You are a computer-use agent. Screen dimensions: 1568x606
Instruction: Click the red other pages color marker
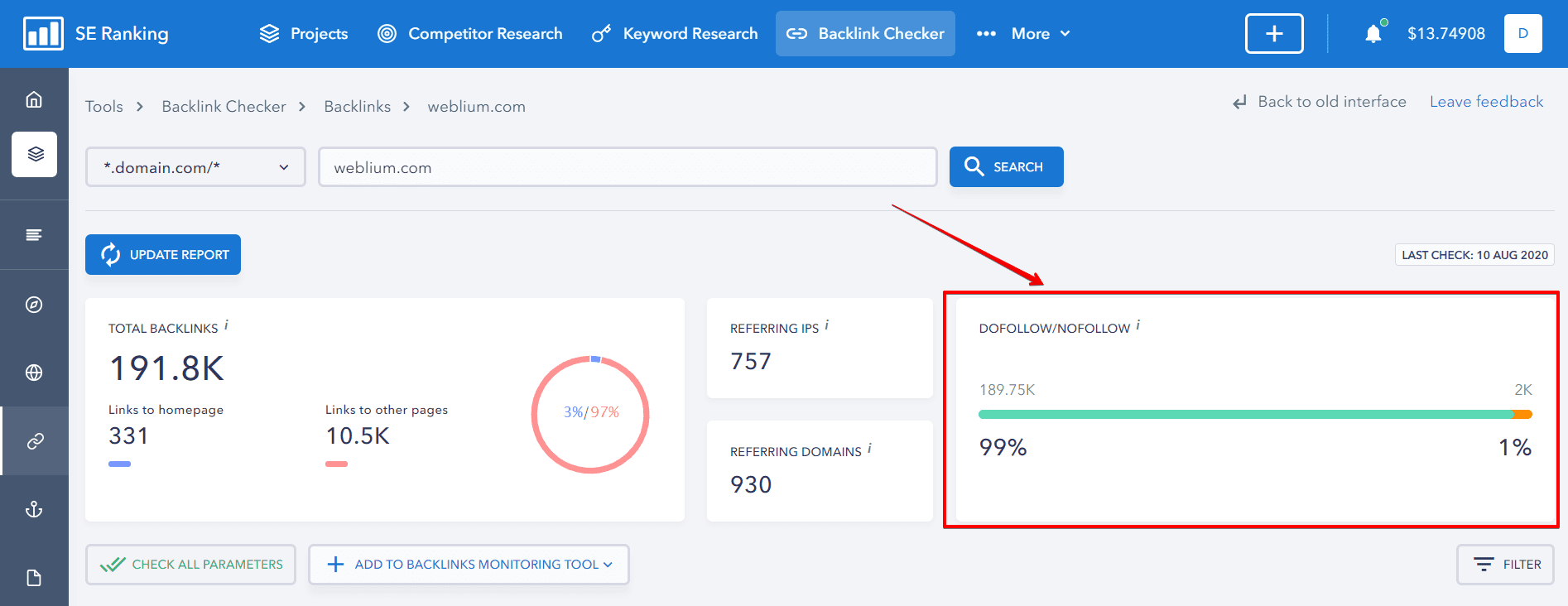(x=337, y=464)
